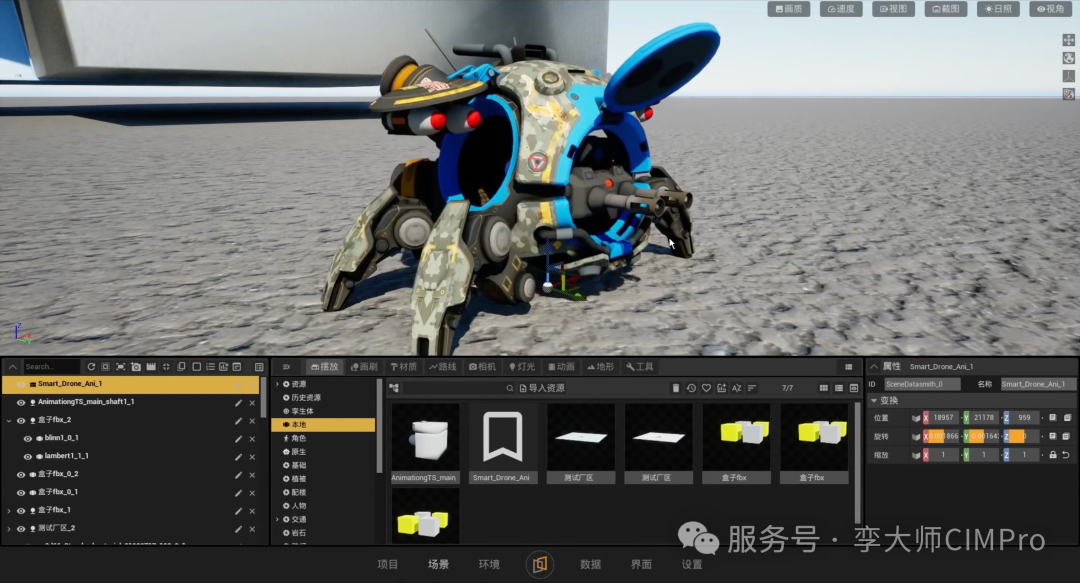Screen dimensions: 1080x583
Task: Collapse the 变换 transform section
Action: coord(874,400)
